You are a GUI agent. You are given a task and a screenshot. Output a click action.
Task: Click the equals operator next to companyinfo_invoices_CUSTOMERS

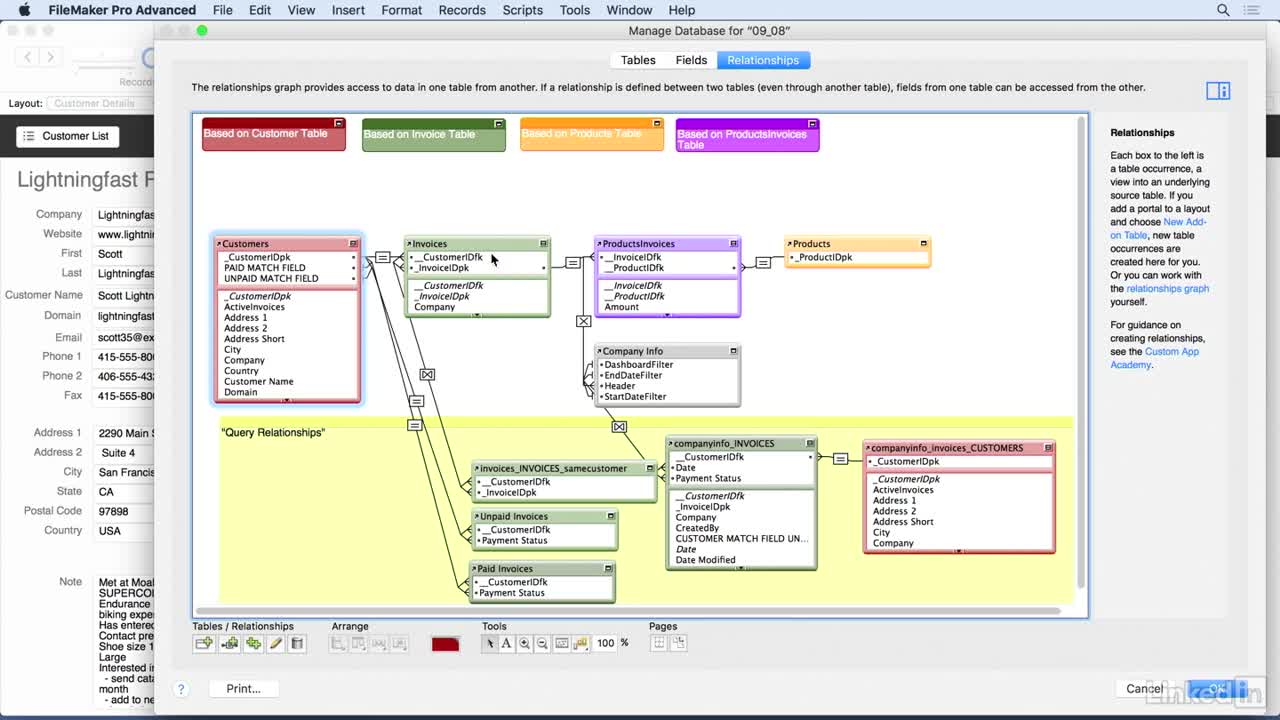tap(840, 459)
